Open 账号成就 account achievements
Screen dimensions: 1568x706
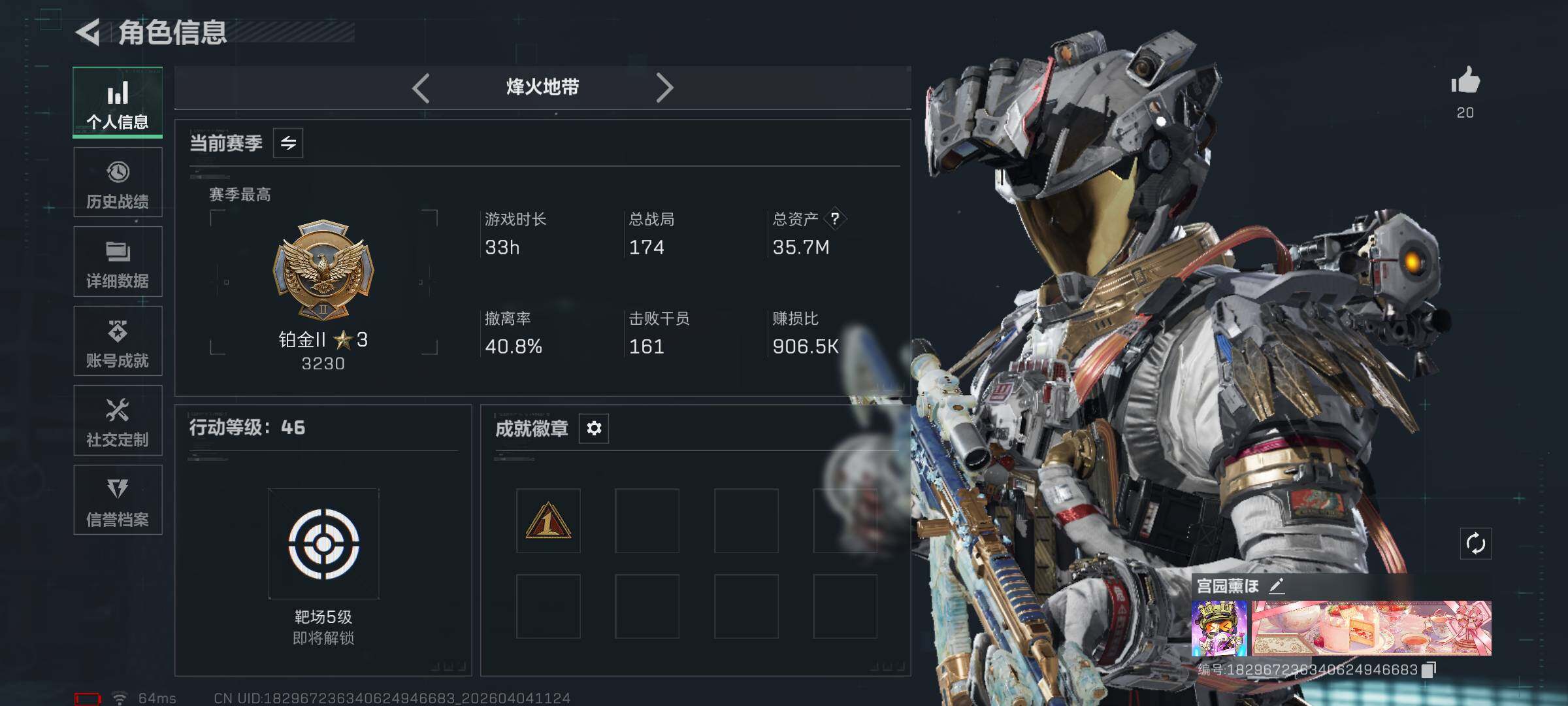pyautogui.click(x=118, y=341)
